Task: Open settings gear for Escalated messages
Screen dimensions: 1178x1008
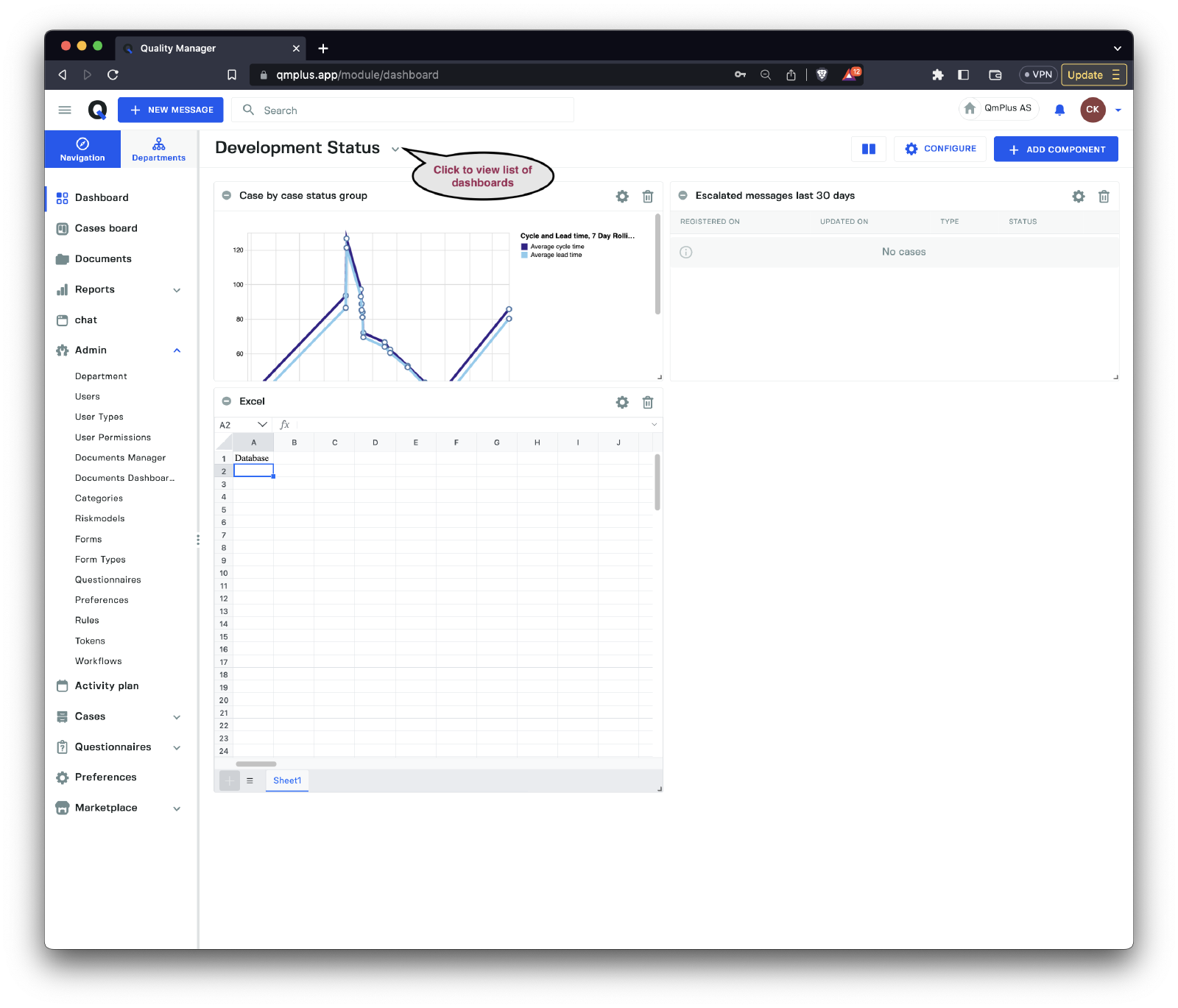Action: click(1078, 197)
